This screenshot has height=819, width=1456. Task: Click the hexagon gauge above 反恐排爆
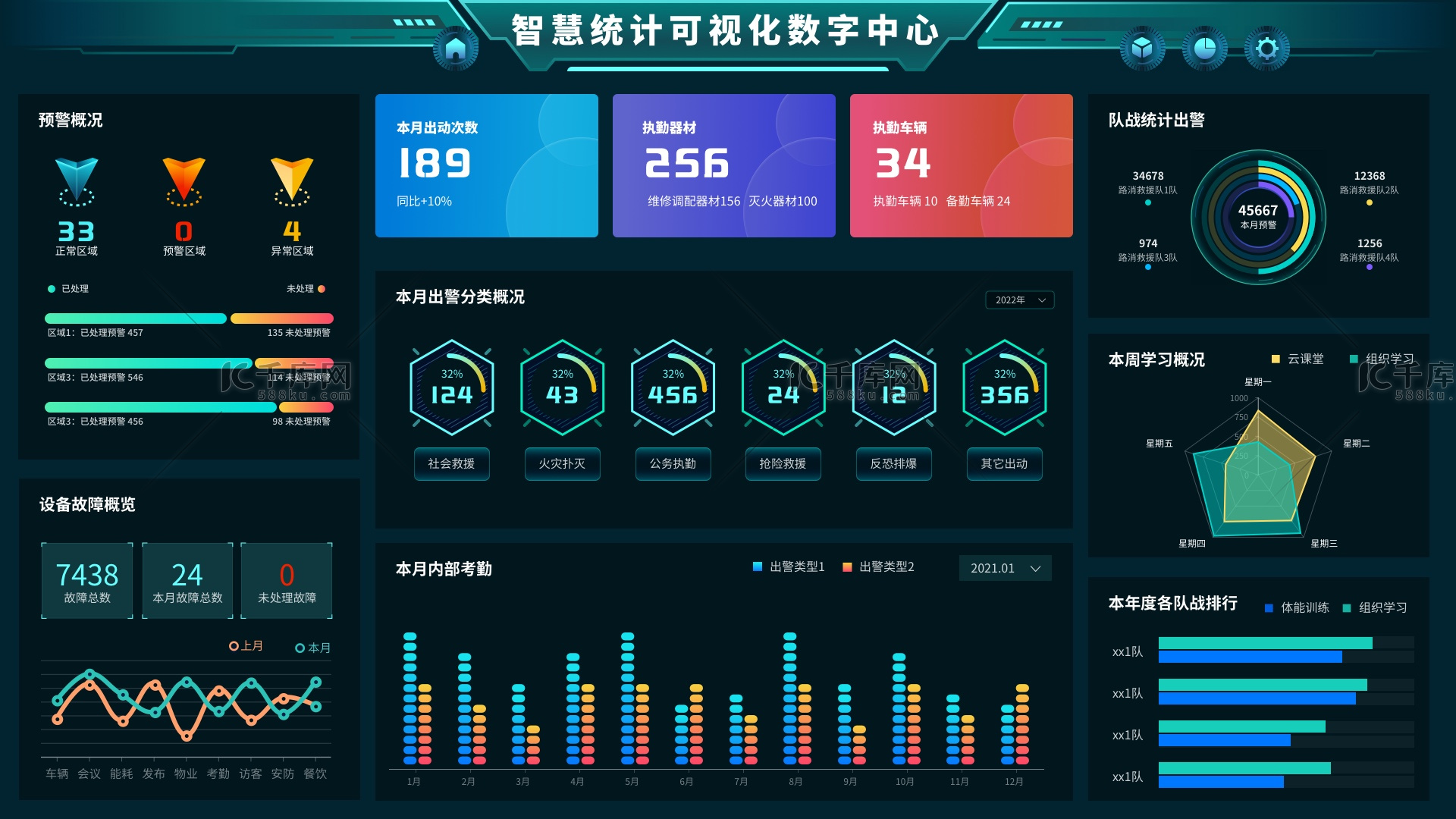tap(894, 388)
